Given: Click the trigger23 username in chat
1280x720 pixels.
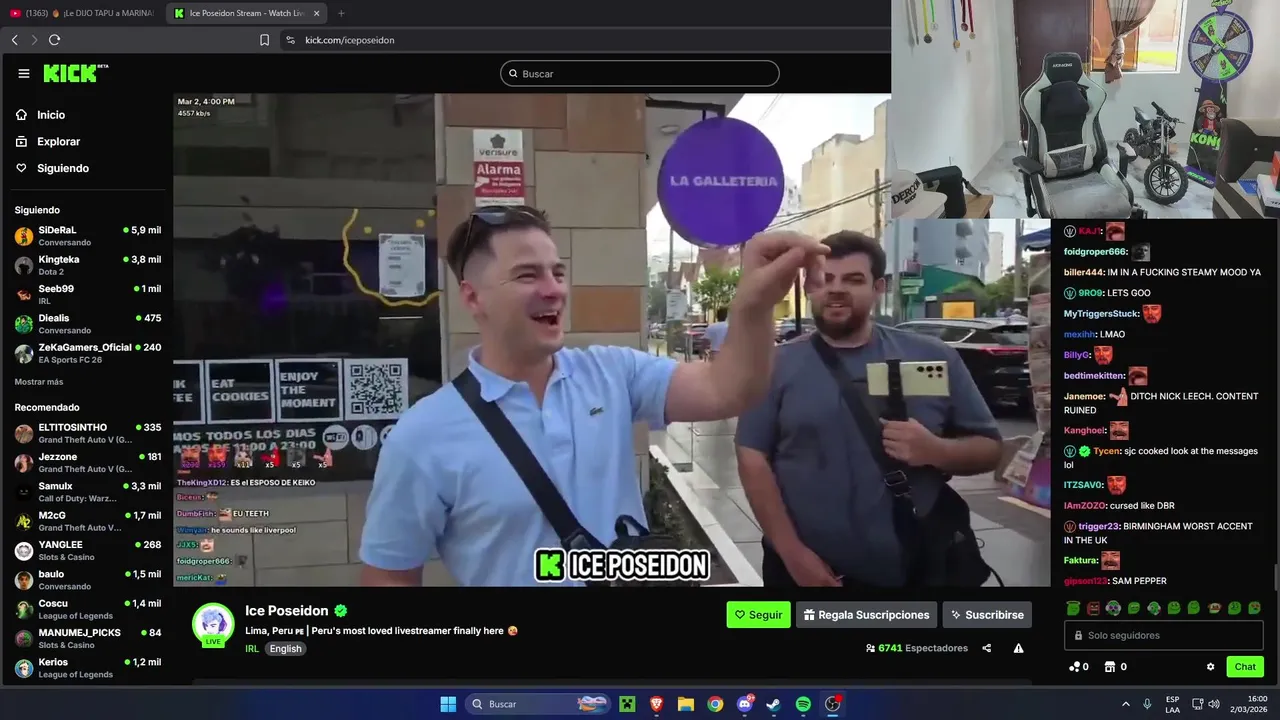Looking at the screenshot, I should [x=1098, y=526].
